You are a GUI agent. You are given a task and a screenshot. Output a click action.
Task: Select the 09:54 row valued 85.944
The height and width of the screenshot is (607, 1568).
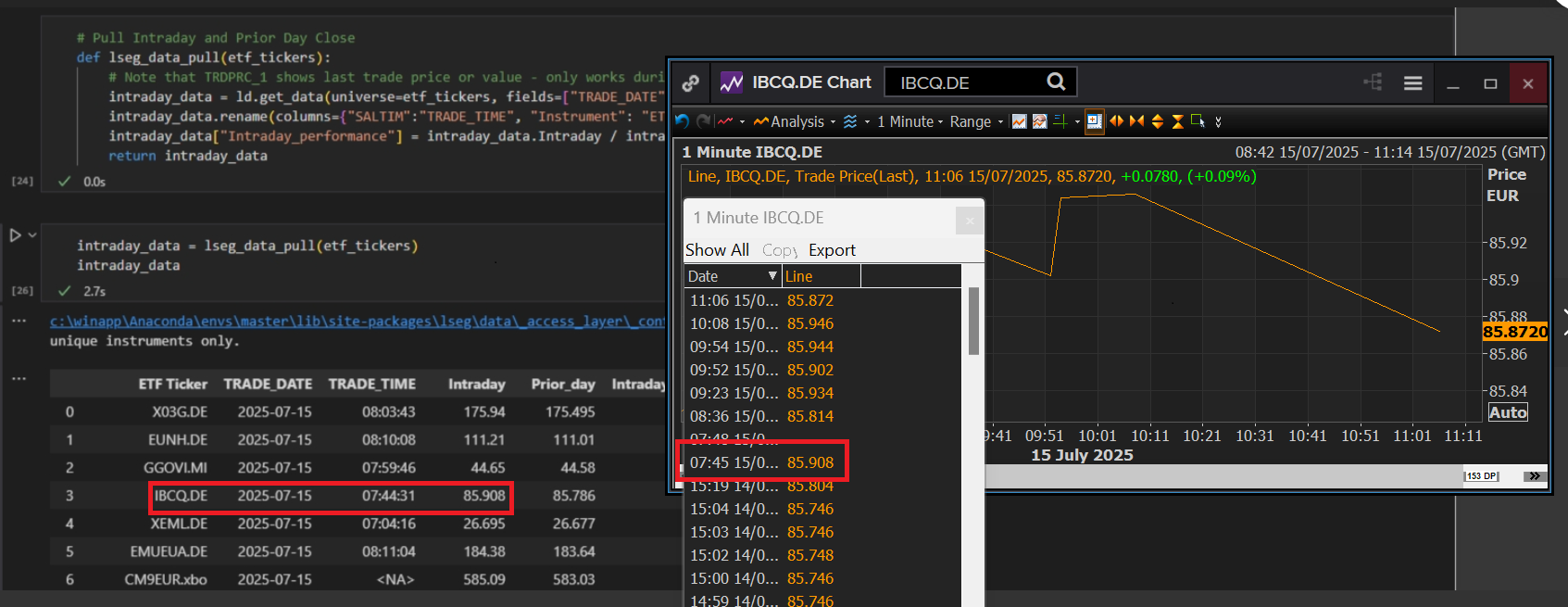pyautogui.click(x=822, y=347)
